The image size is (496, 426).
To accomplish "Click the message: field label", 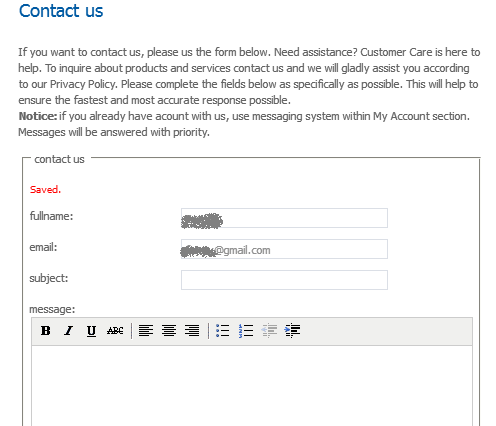I will click(x=52, y=309).
